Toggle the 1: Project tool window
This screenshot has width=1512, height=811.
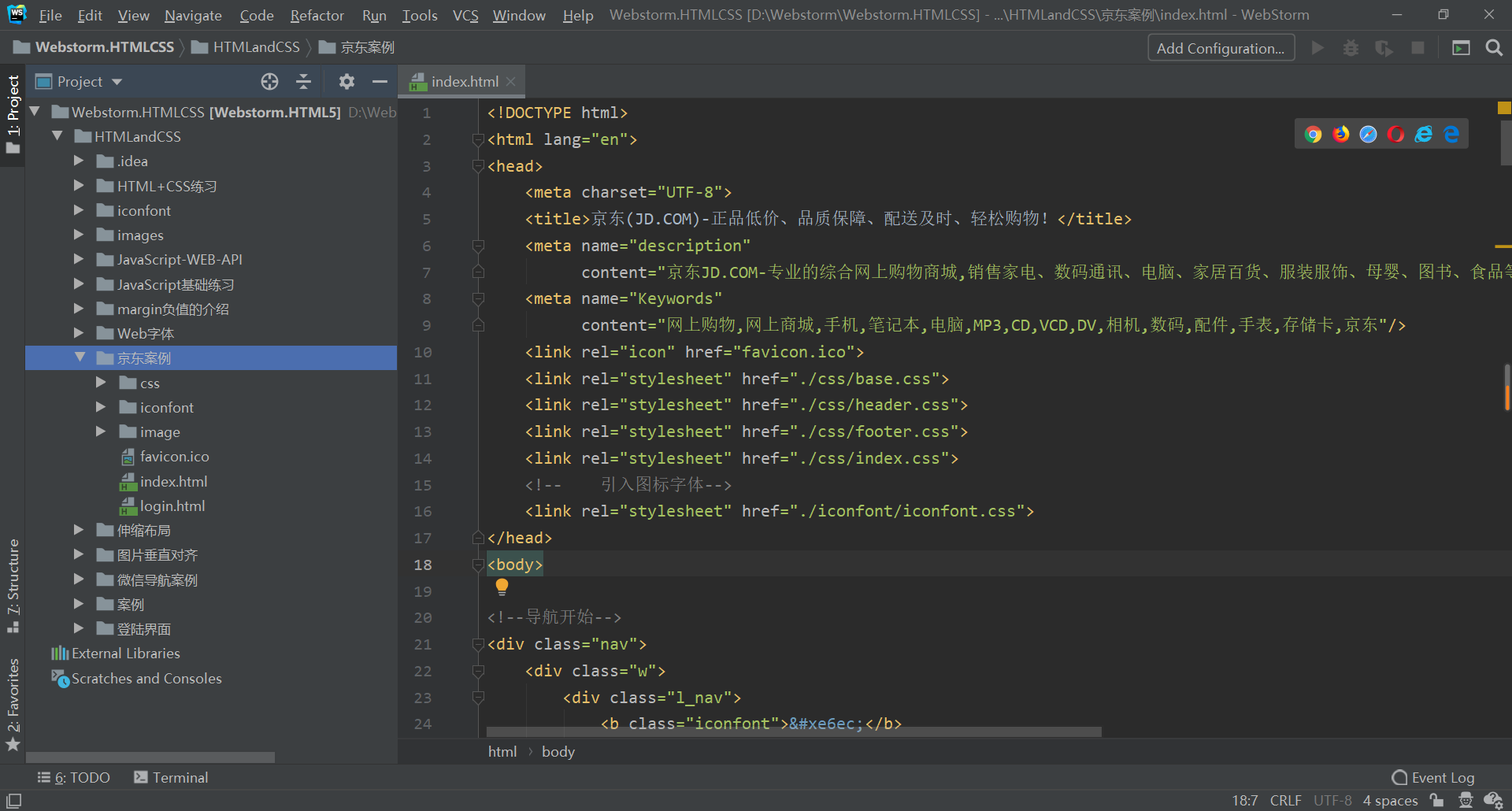click(13, 115)
